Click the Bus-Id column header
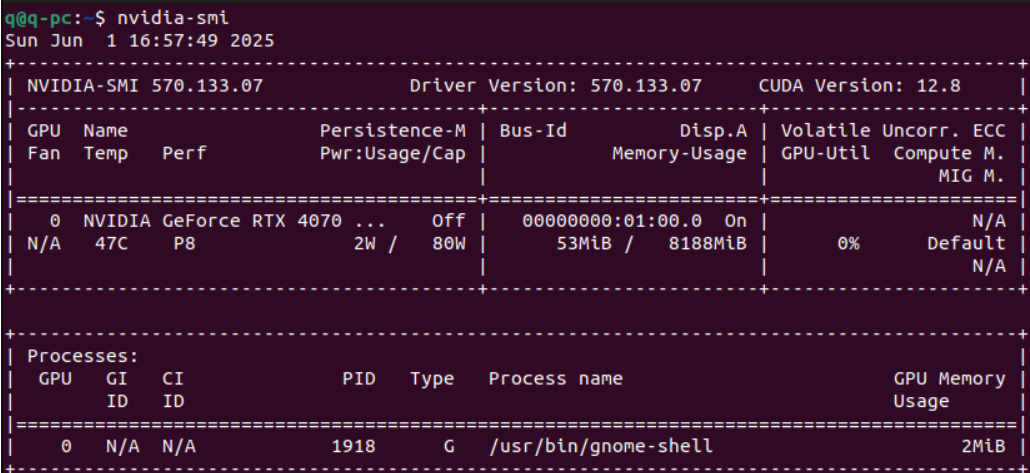This screenshot has width=1030, height=473. point(533,131)
